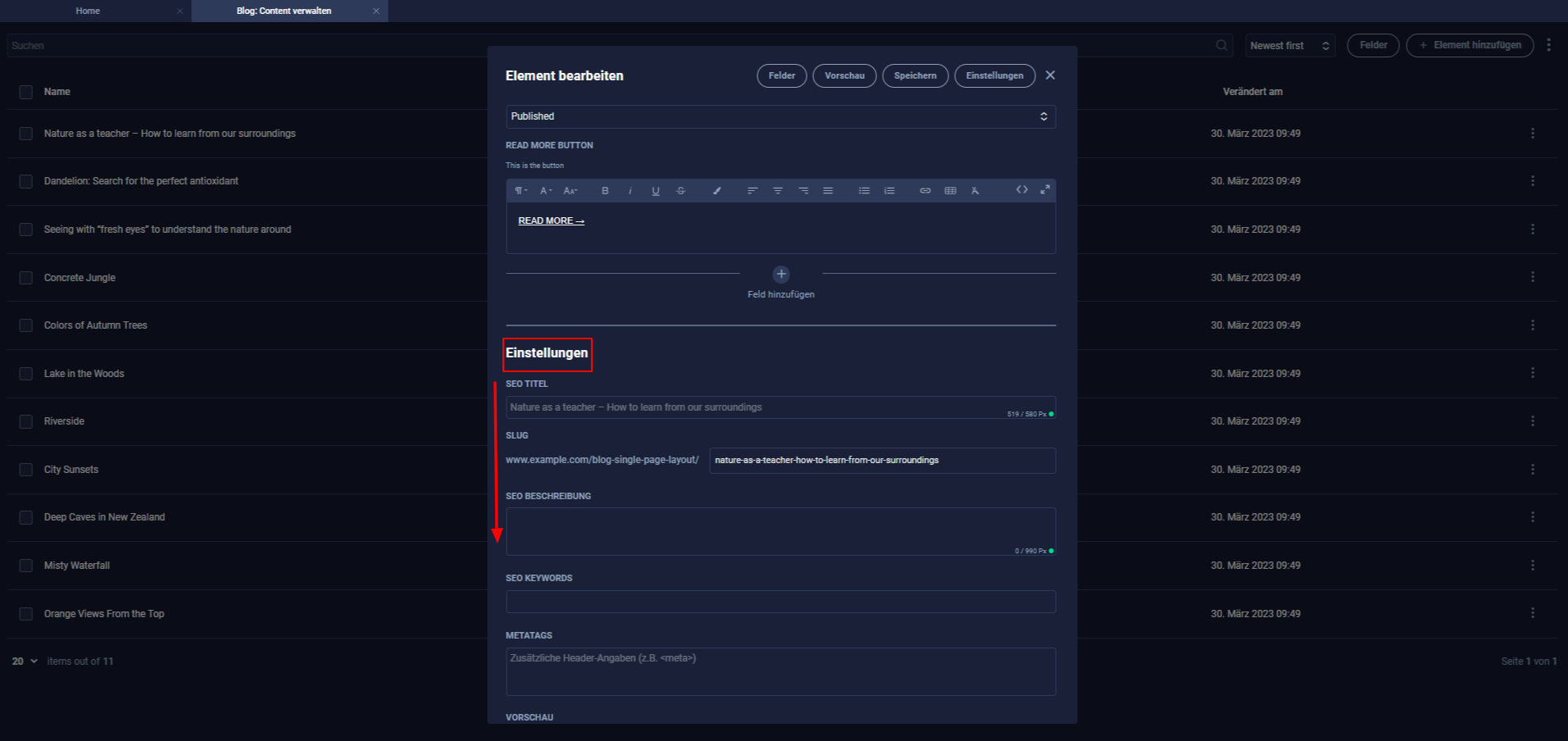Insert a bulleted list
This screenshot has width=1568, height=741.
coord(864,191)
